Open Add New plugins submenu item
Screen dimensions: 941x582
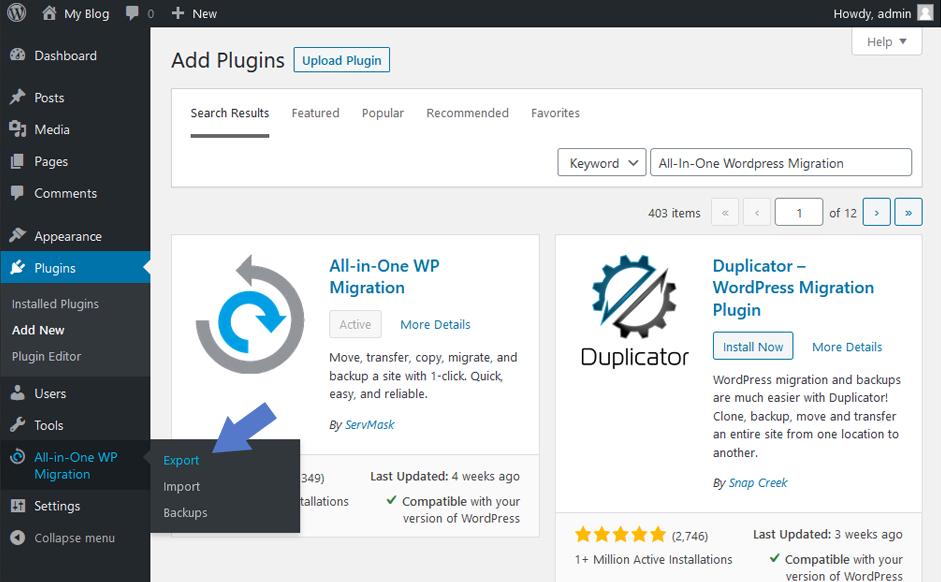38,330
